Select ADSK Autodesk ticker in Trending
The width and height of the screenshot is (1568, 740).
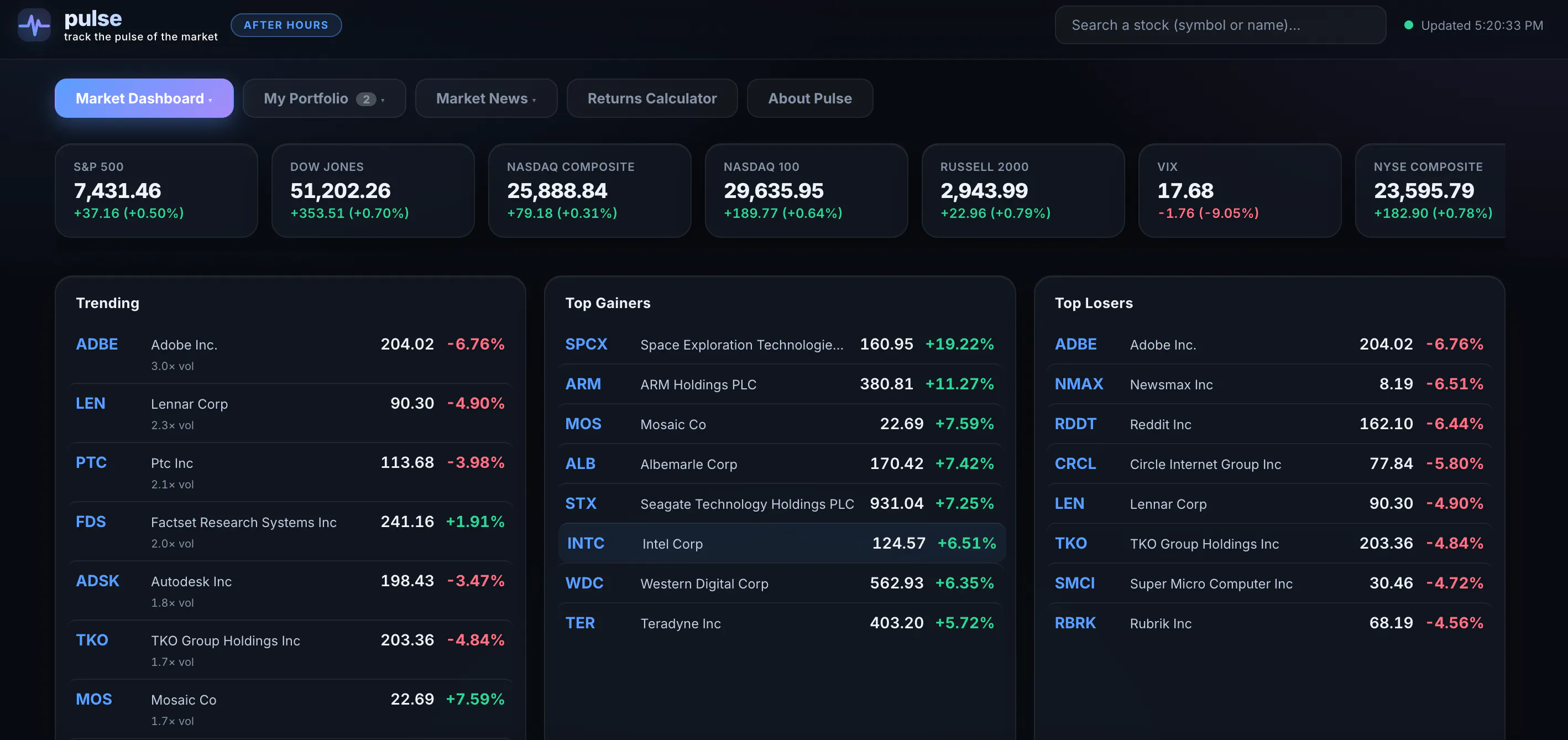coord(97,580)
